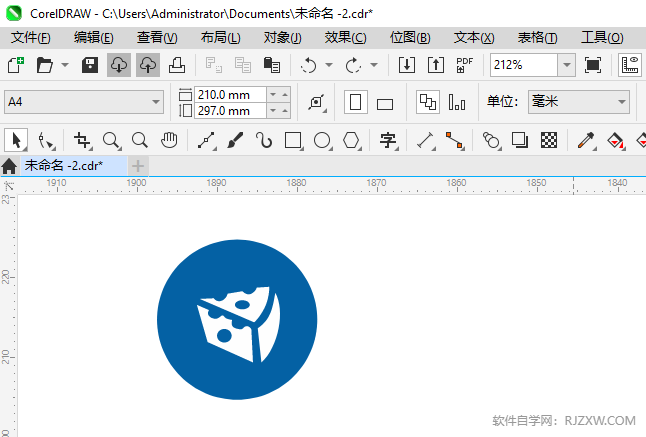The width and height of the screenshot is (646, 437).
Task: Select the Connector tool
Action: tap(455, 140)
